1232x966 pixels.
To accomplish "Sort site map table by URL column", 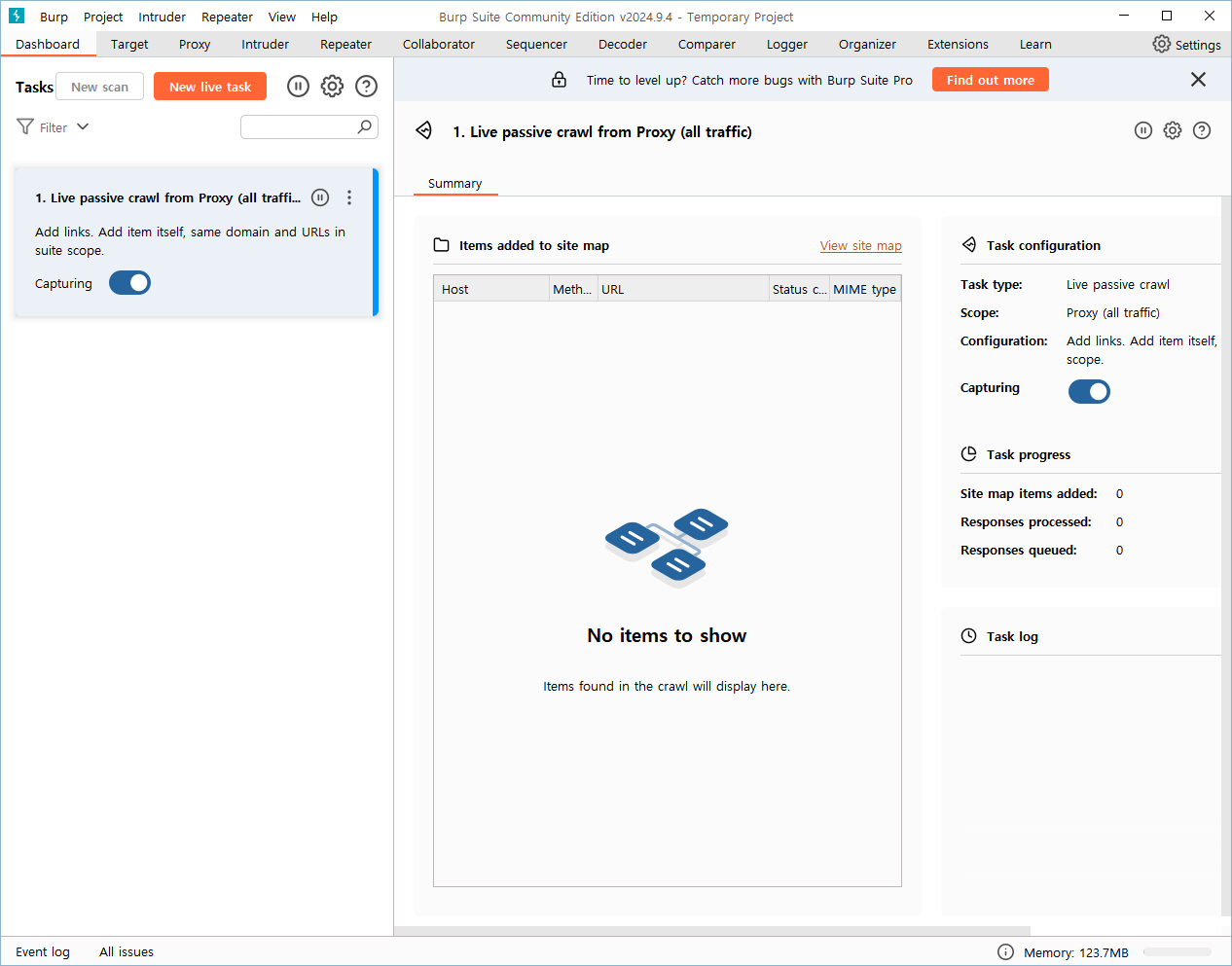I will pyautogui.click(x=683, y=289).
